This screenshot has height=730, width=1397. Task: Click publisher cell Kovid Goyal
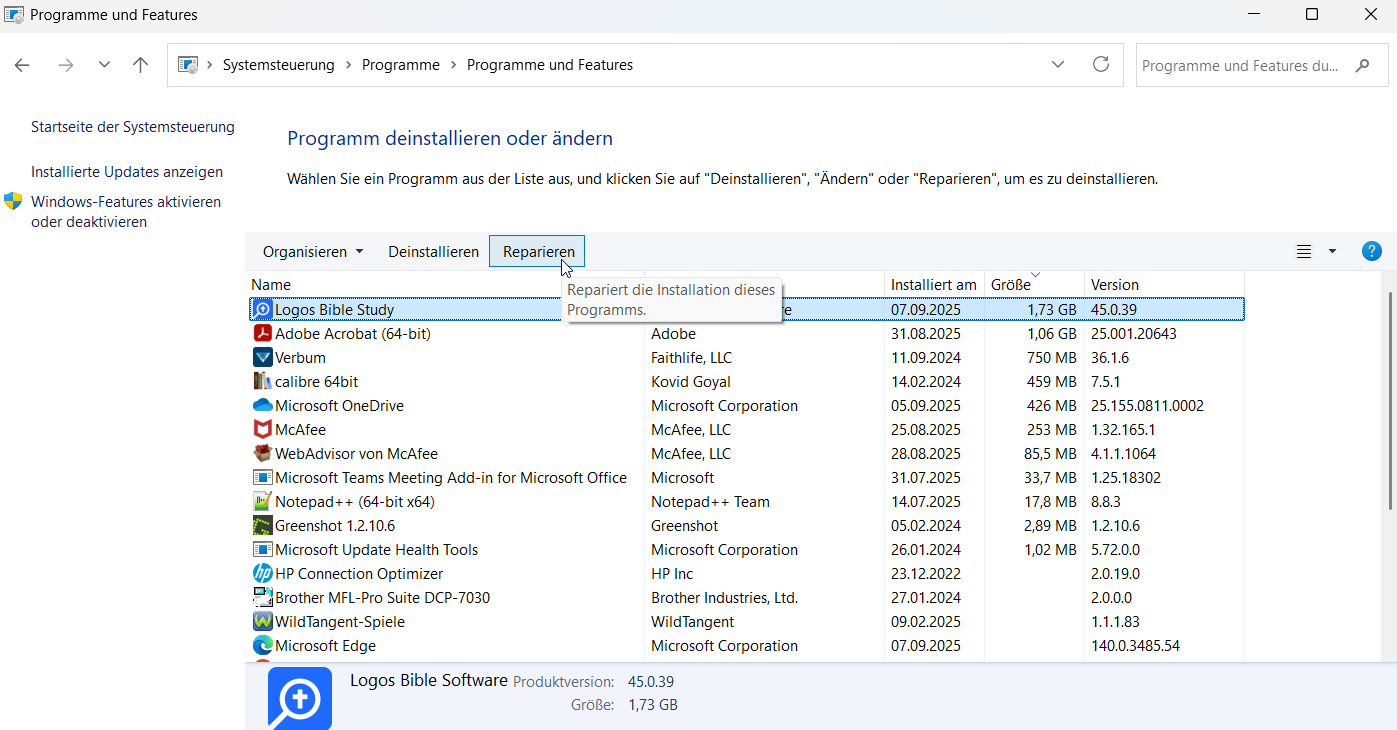(691, 381)
